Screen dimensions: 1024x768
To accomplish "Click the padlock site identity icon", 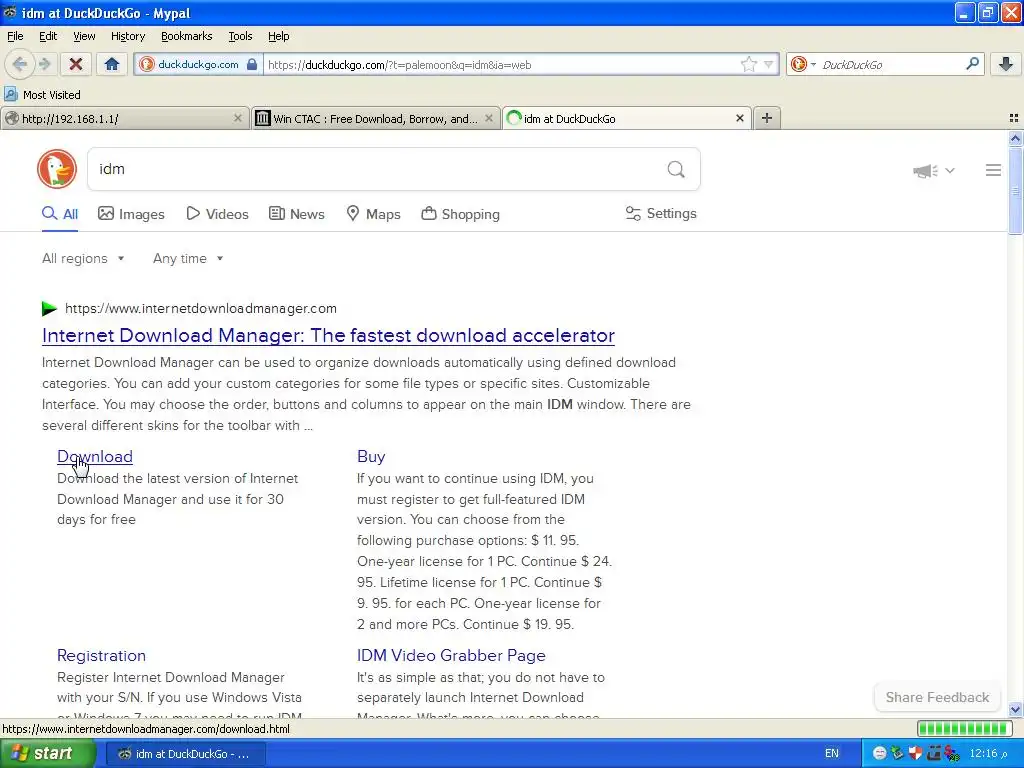I will (252, 64).
